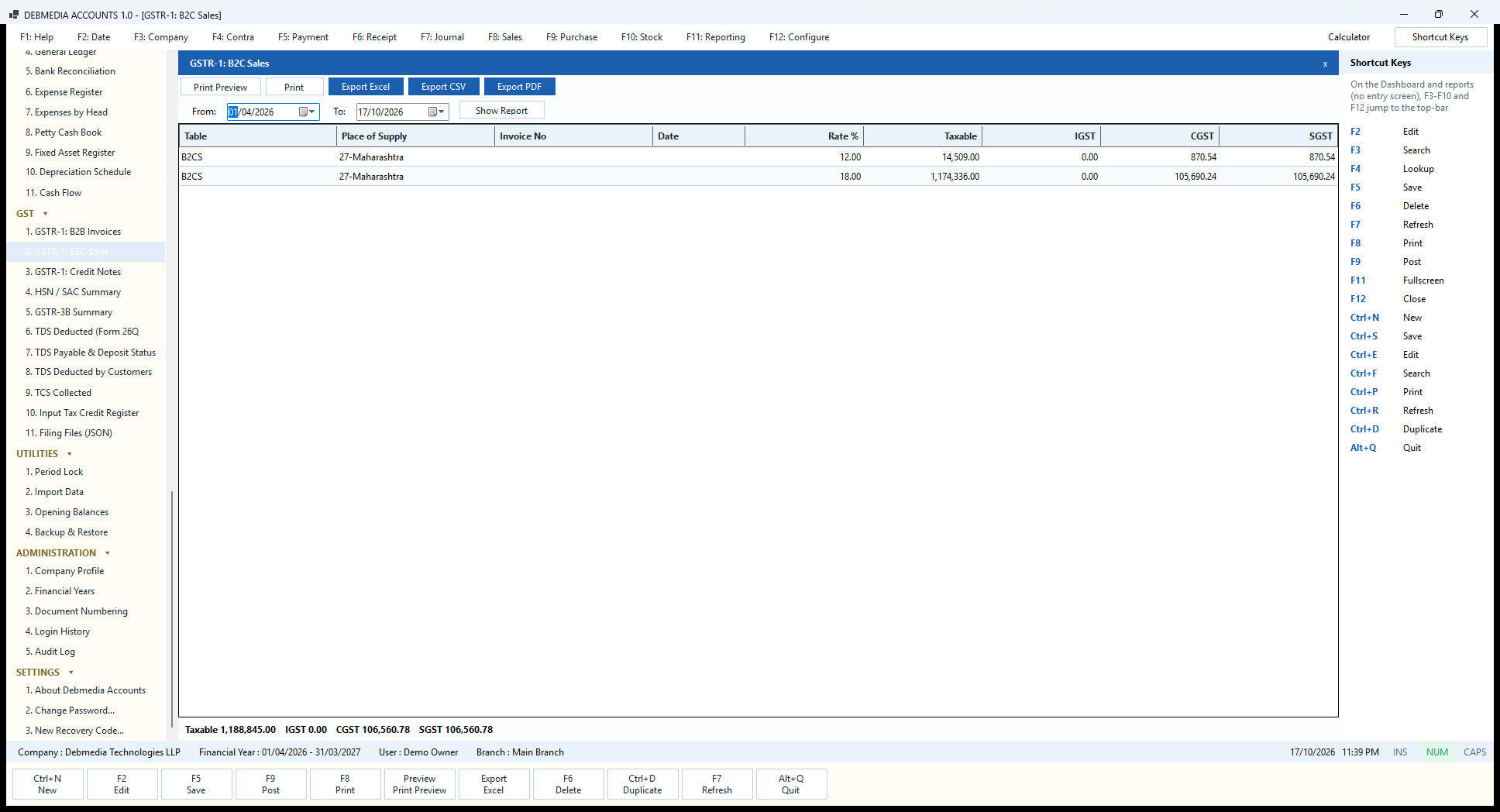The width and height of the screenshot is (1500, 812).
Task: Click the Print button beside Print Preview
Action: tap(294, 87)
